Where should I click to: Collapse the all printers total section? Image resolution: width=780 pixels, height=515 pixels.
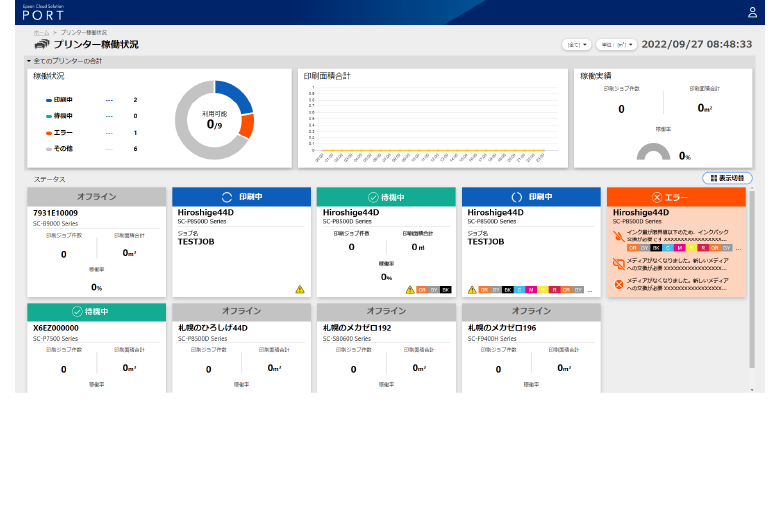(30, 61)
